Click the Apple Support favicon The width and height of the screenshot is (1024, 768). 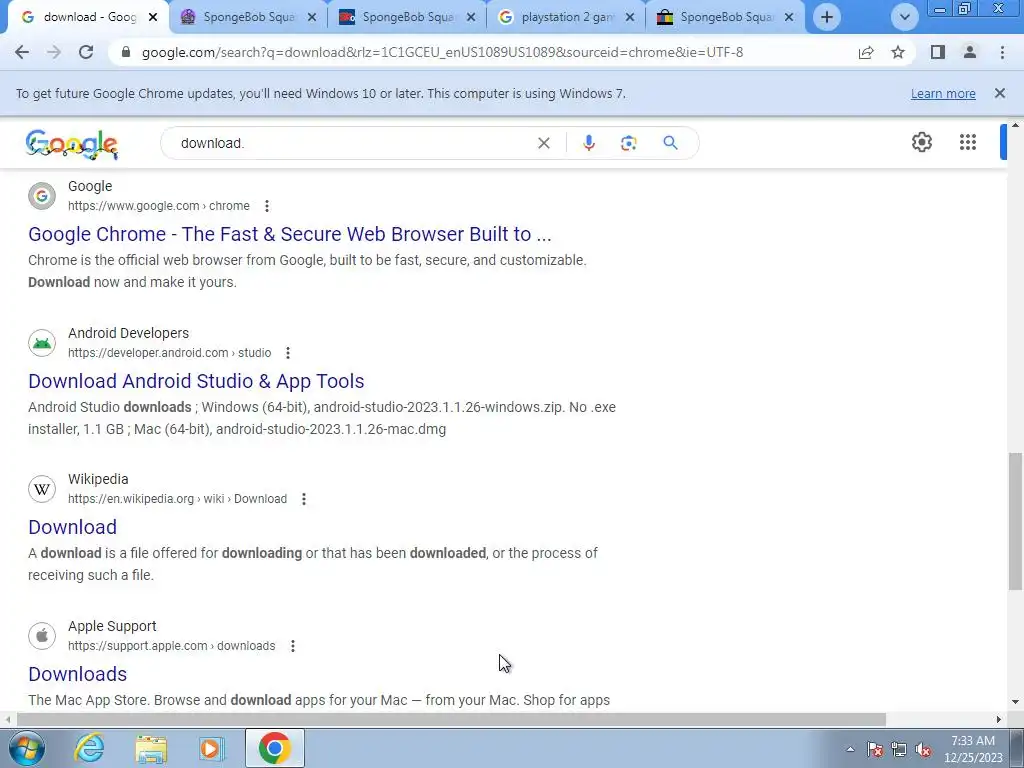point(42,635)
